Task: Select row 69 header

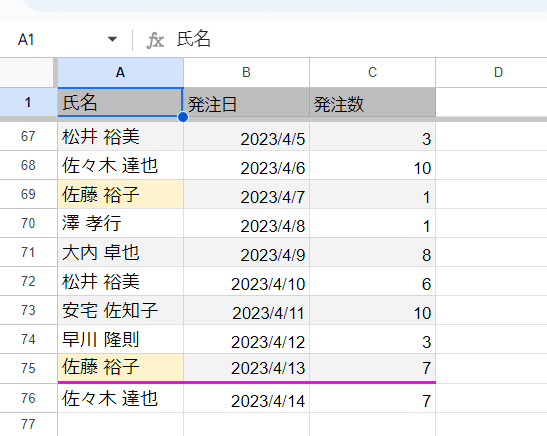Action: click(28, 194)
